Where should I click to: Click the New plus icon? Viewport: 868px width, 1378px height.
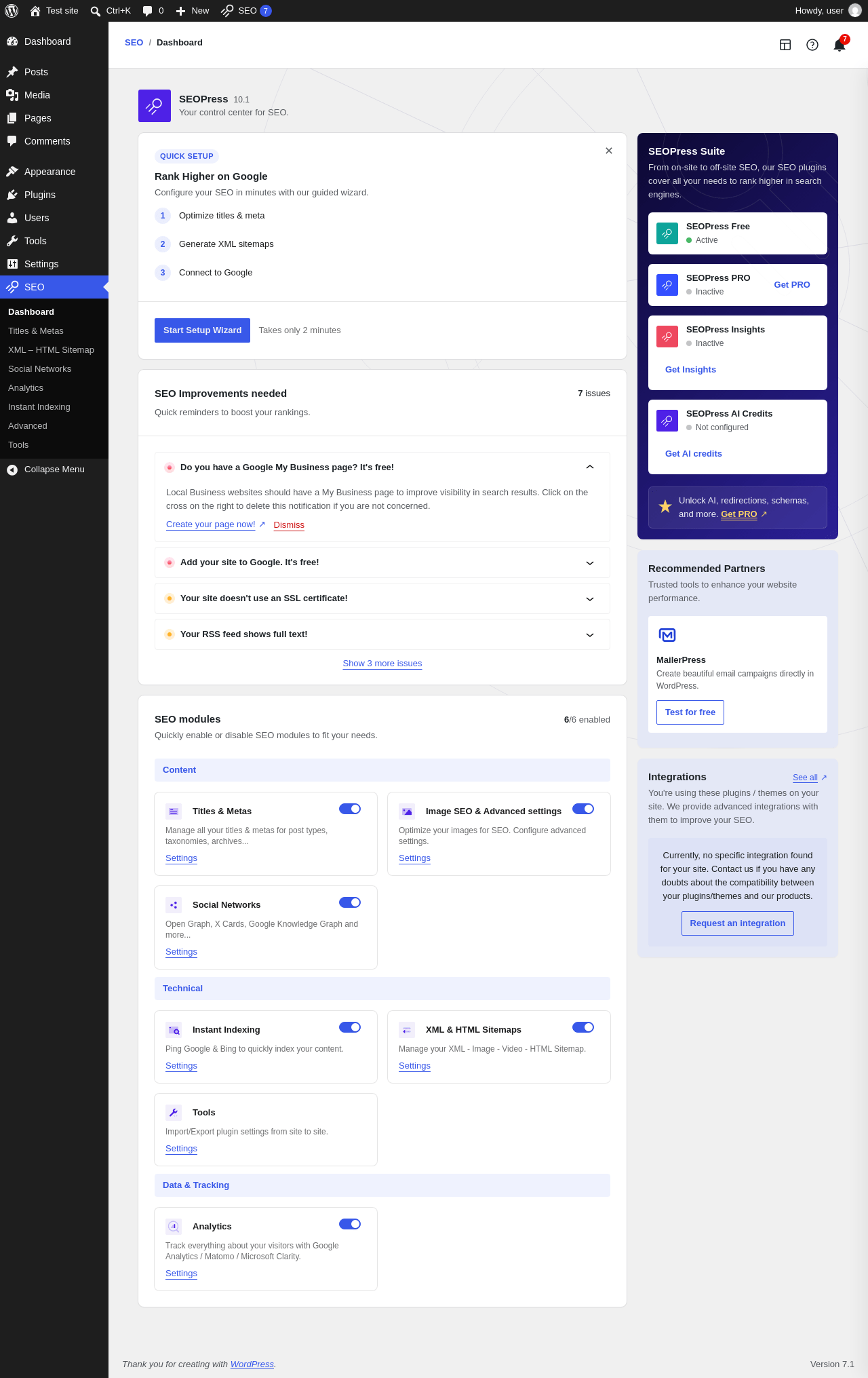pyautogui.click(x=180, y=11)
